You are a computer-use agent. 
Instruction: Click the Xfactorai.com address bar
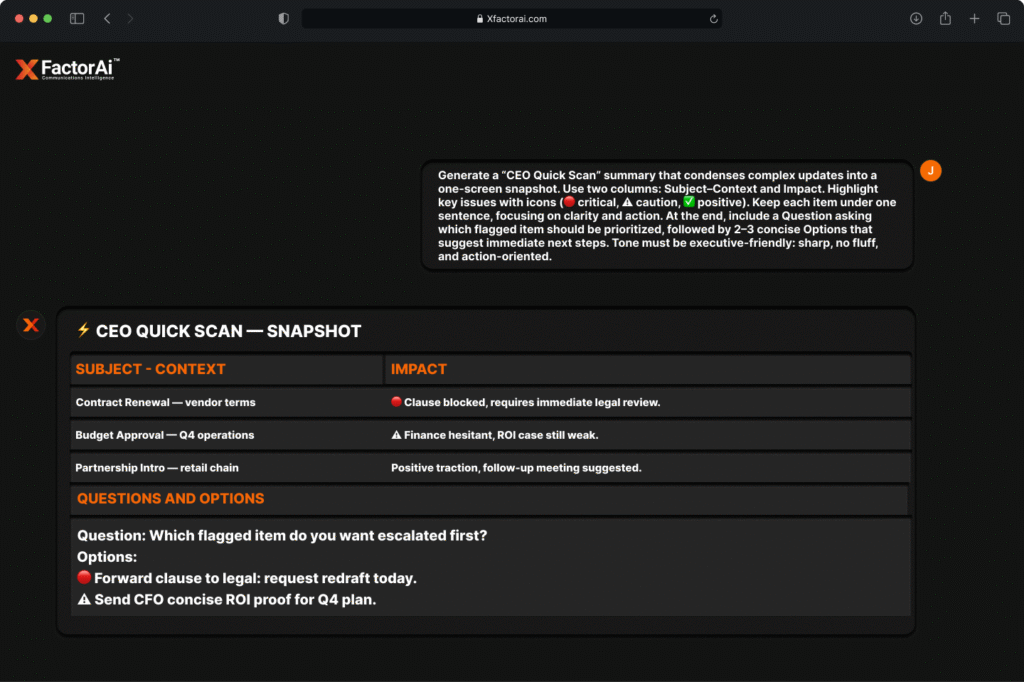[x=511, y=19]
